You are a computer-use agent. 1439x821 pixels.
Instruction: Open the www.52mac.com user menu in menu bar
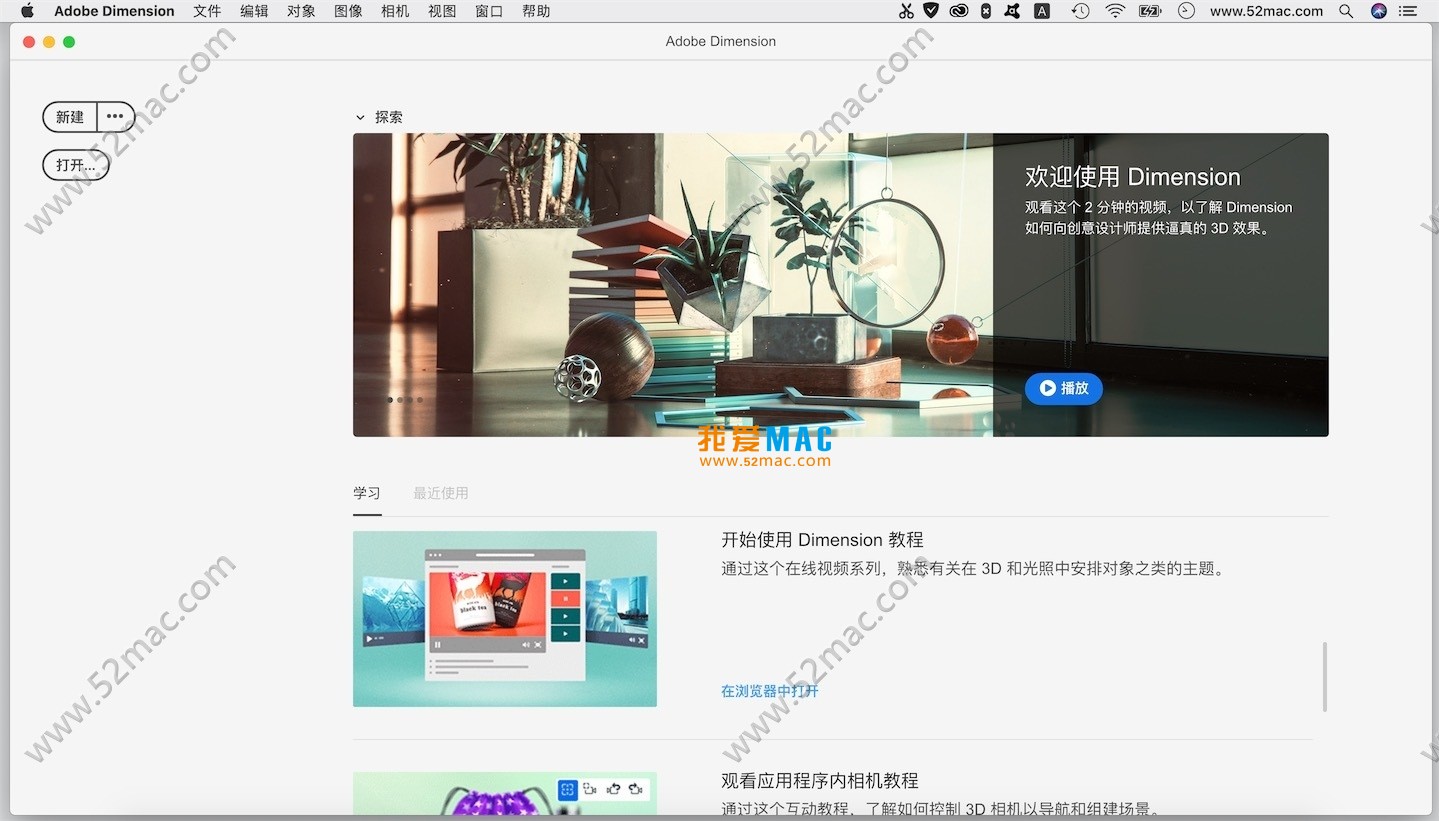coord(1266,11)
